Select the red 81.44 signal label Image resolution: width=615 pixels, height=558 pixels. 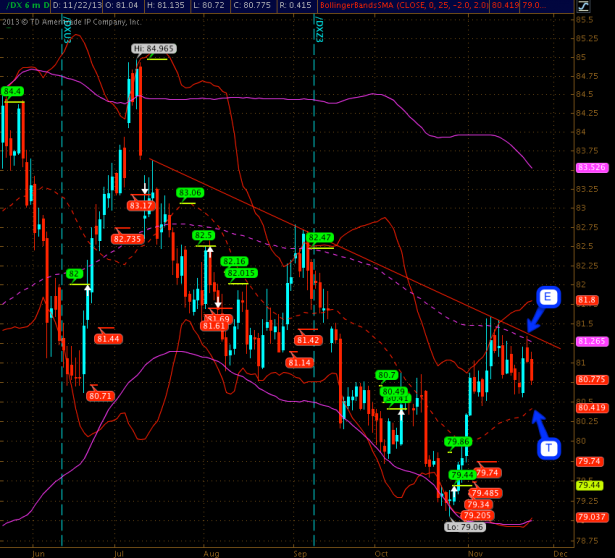[x=108, y=339]
